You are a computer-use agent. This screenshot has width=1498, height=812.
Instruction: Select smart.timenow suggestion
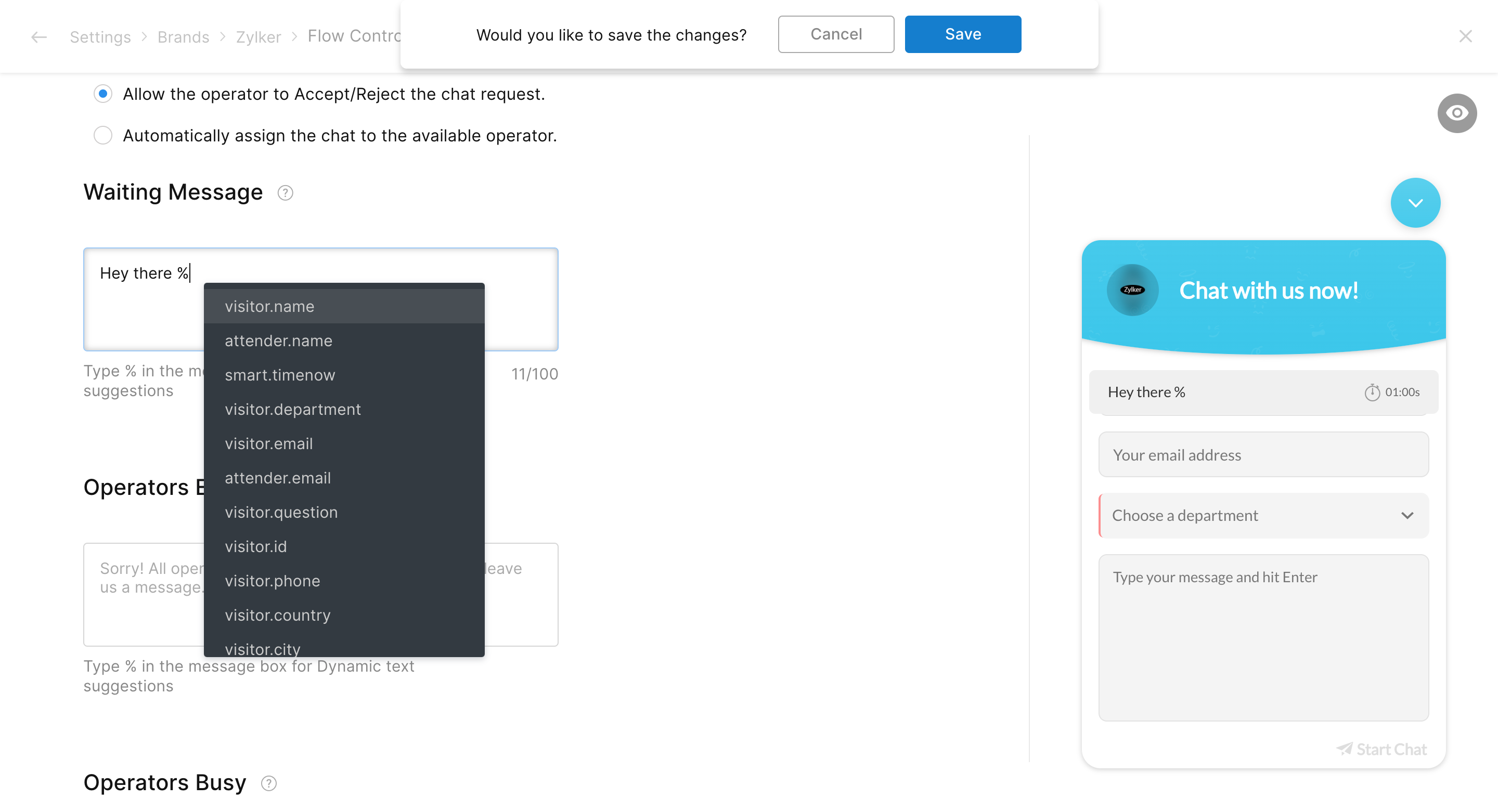pos(280,375)
